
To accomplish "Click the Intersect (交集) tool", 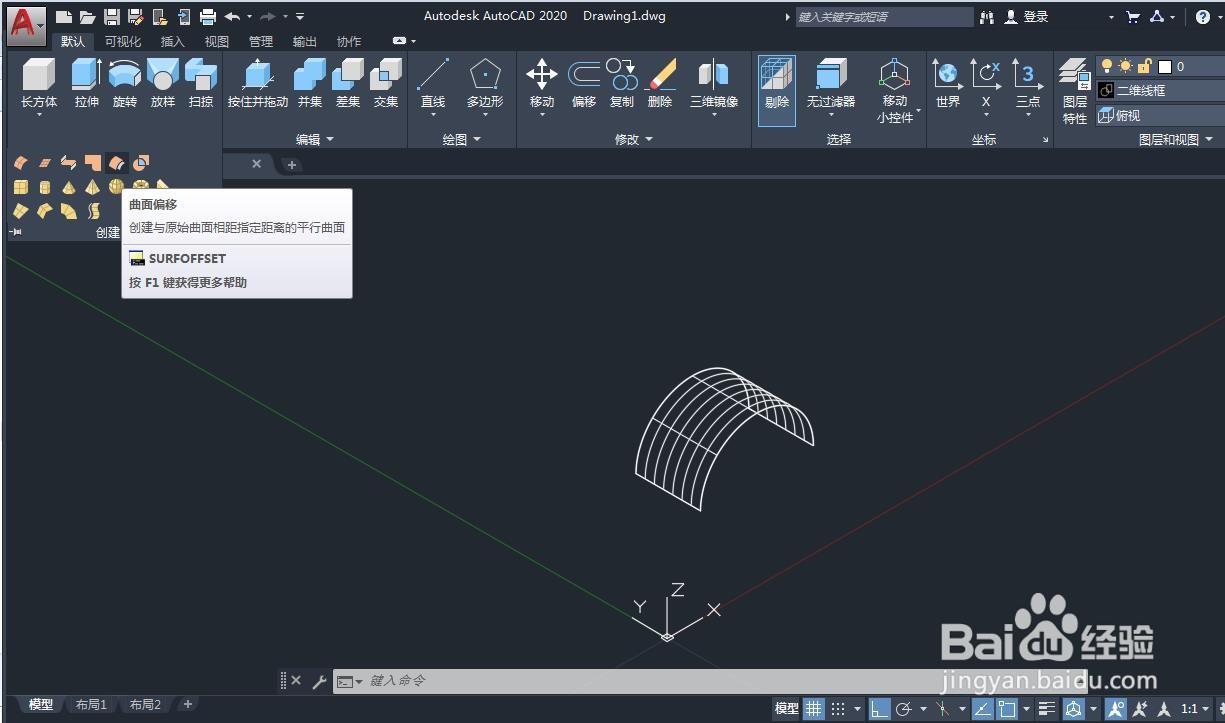I will coord(386,82).
